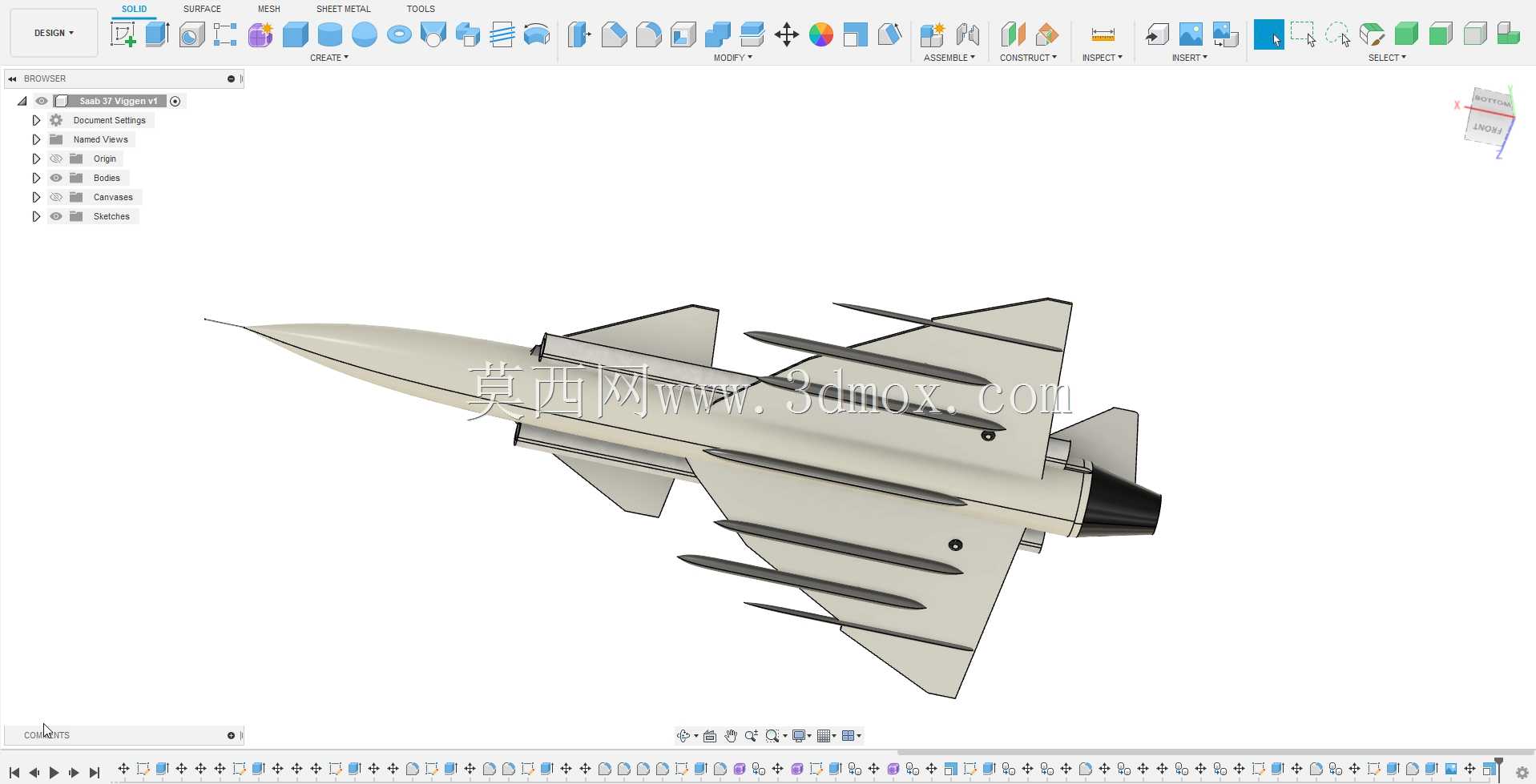
Task: Show the hidden Origin folder
Action: (x=56, y=159)
